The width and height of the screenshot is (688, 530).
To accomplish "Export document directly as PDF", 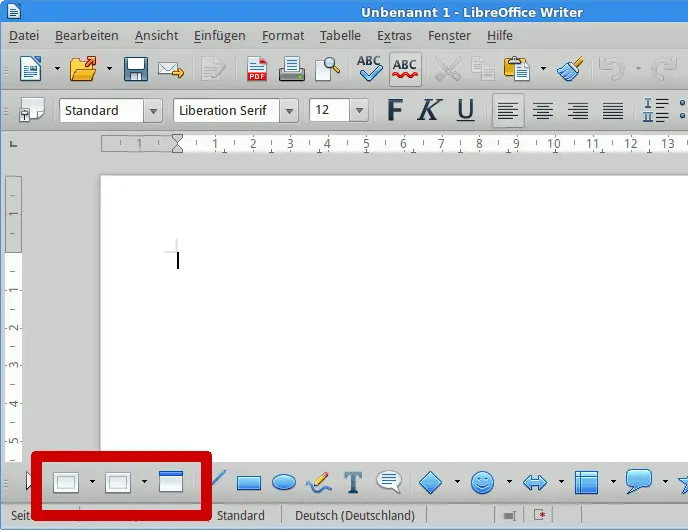I will click(x=257, y=69).
